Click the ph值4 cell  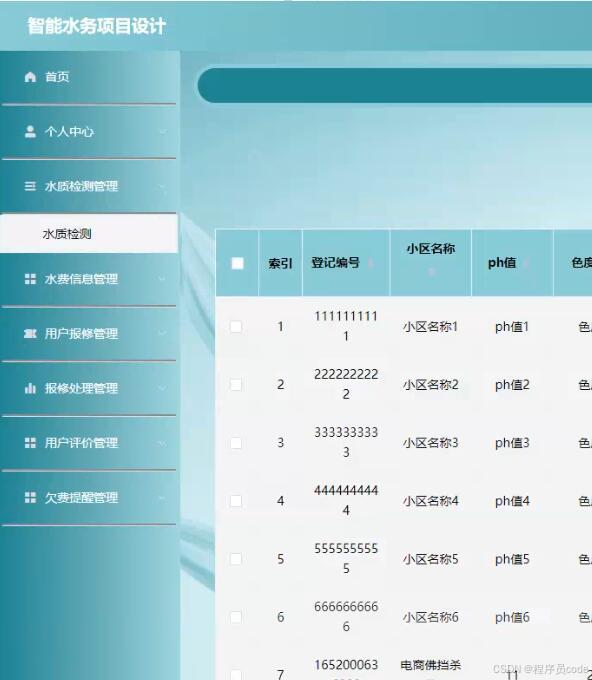(512, 501)
